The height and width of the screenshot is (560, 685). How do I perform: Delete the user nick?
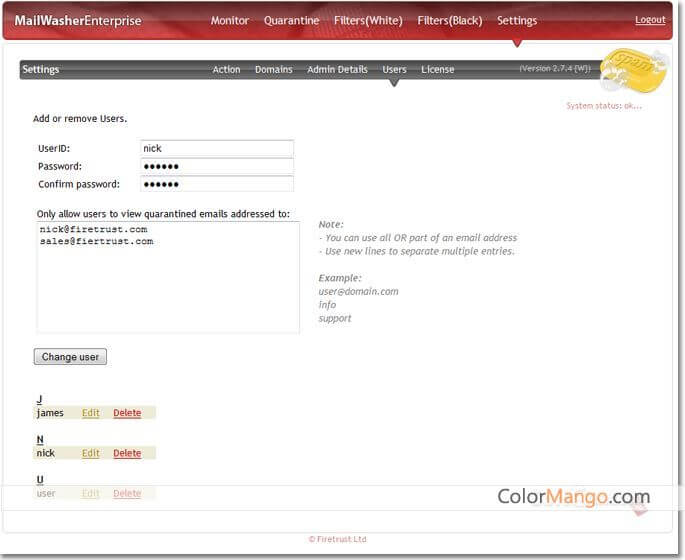tap(127, 453)
